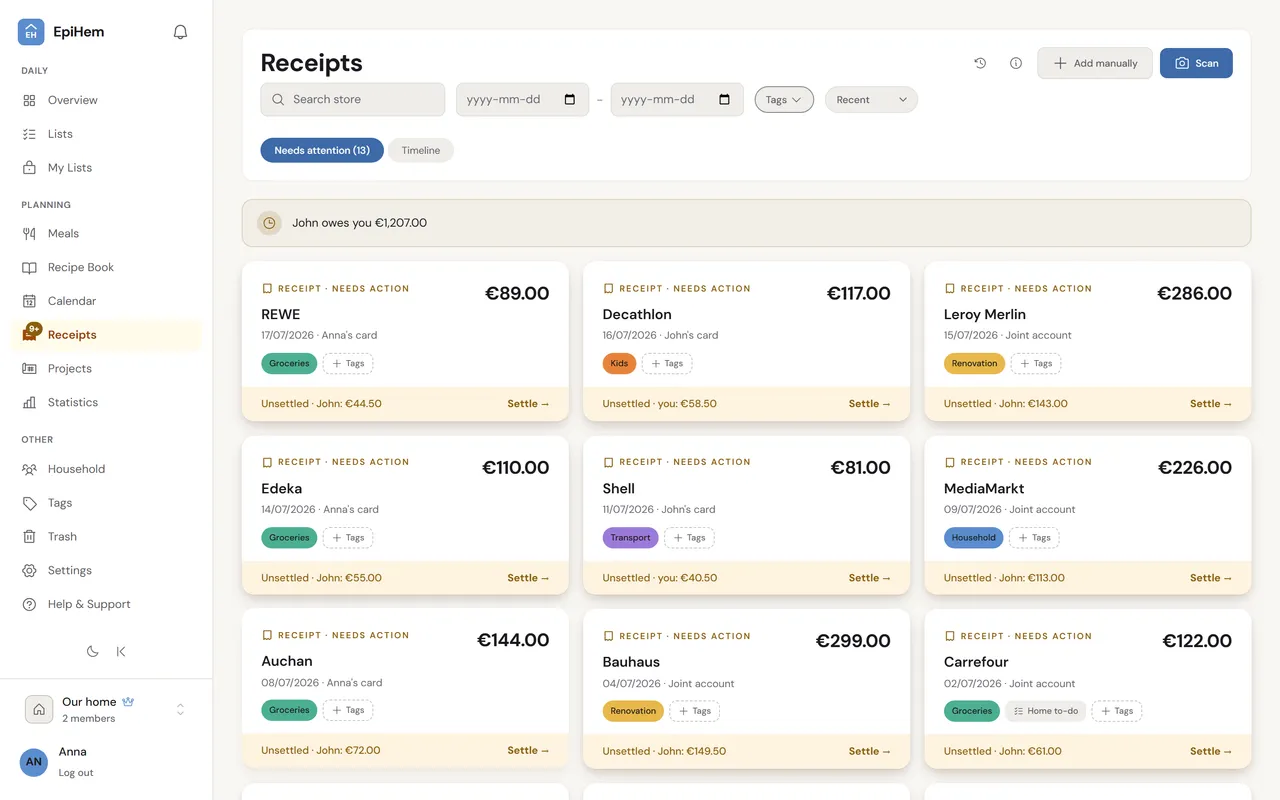The width and height of the screenshot is (1280, 800).
Task: Open the notifications bell
Action: click(180, 32)
